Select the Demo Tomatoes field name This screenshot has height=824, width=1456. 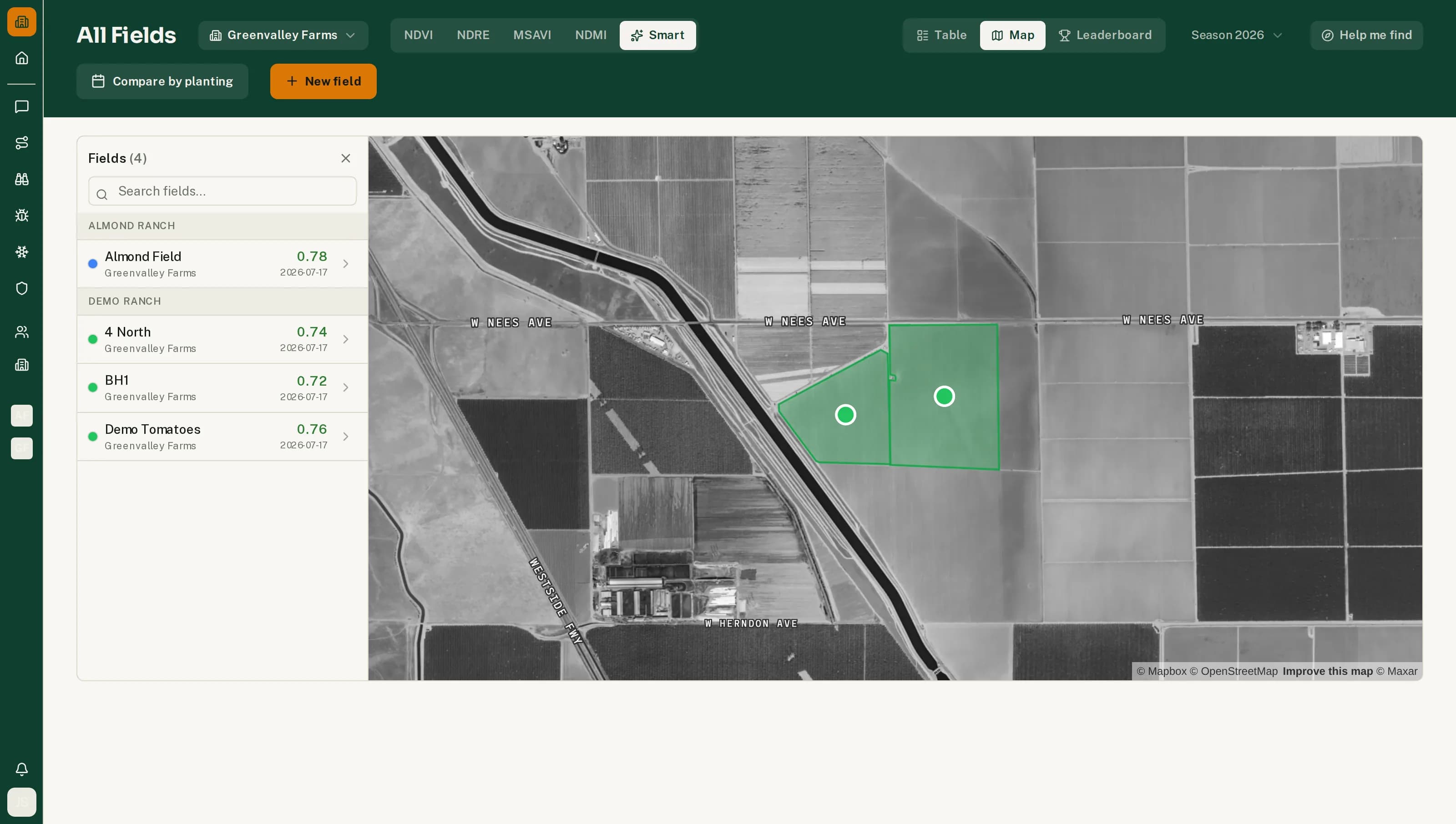(152, 429)
